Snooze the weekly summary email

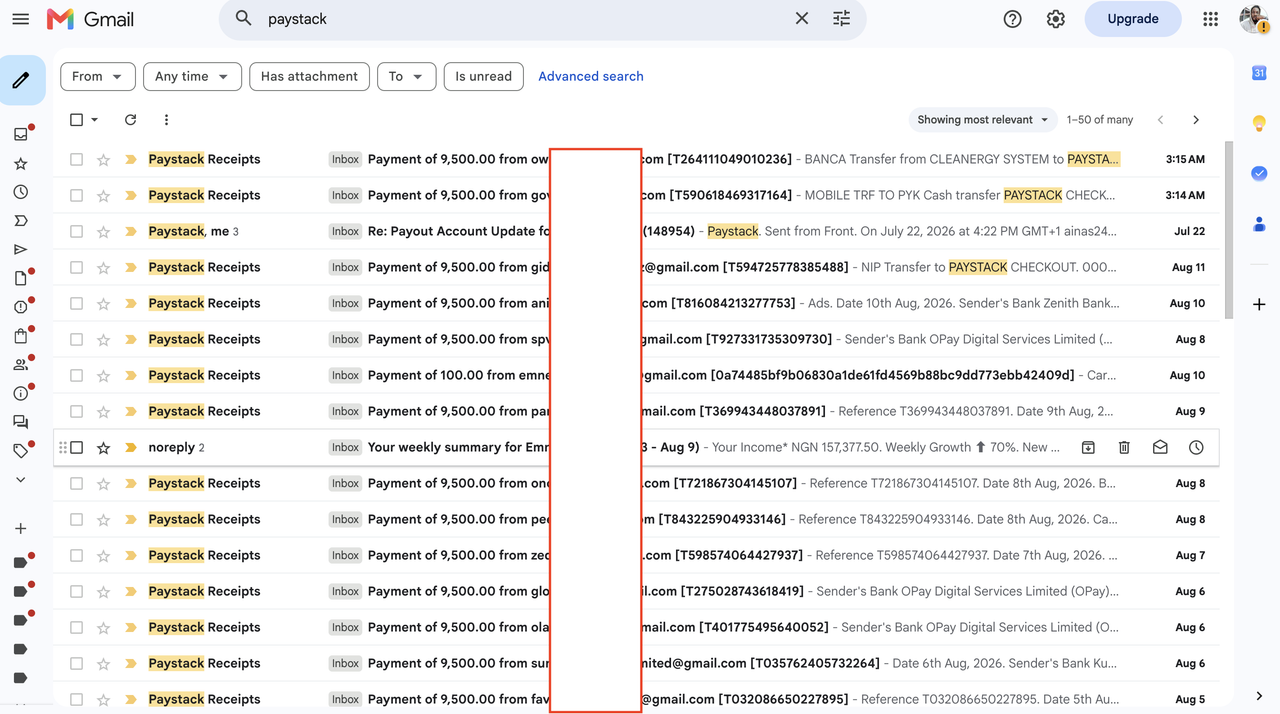tap(1196, 448)
